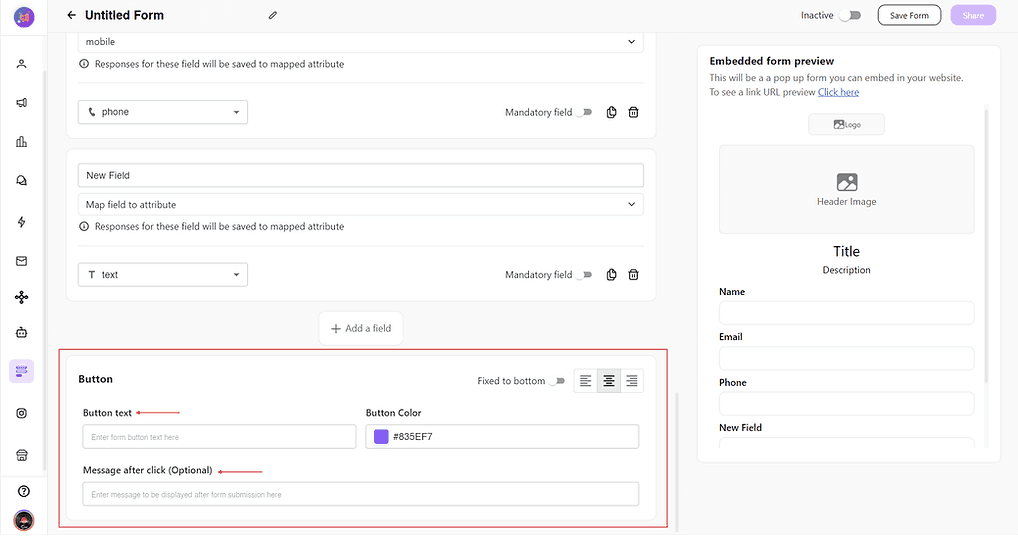
Task: Click the app logo in the sidebar
Action: point(24,17)
